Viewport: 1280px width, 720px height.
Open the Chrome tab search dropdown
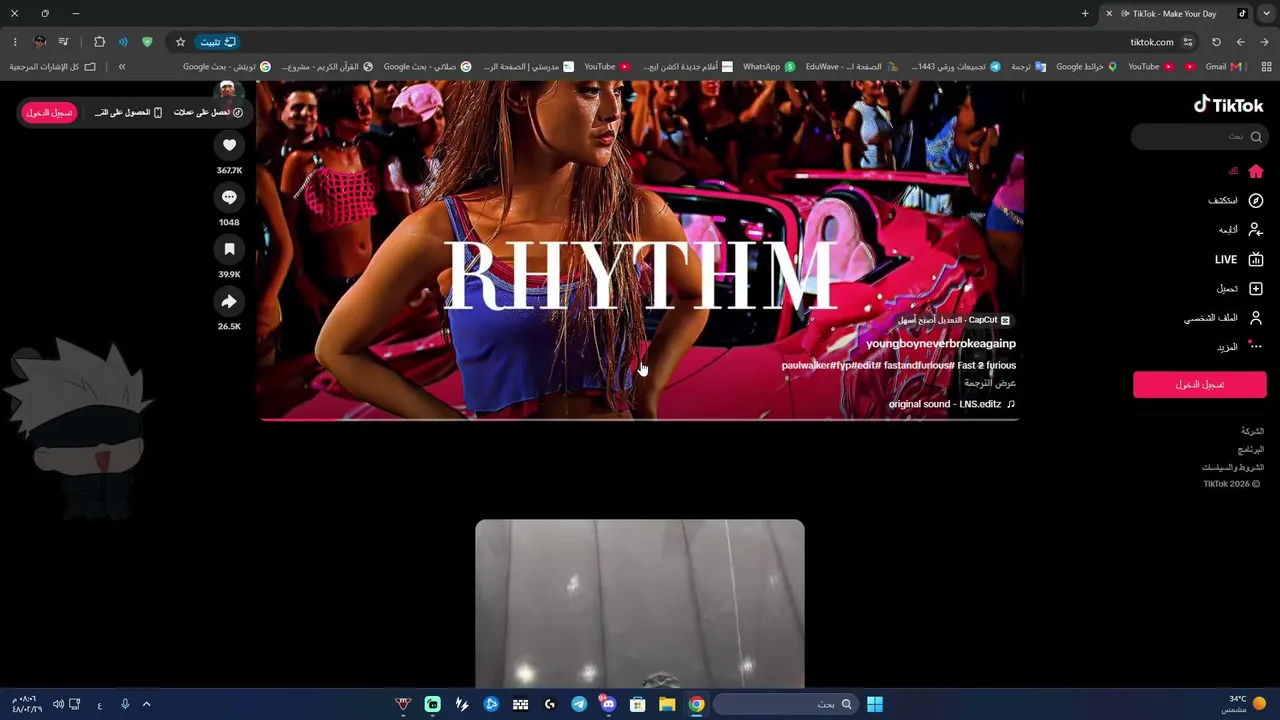pyautogui.click(x=1264, y=14)
